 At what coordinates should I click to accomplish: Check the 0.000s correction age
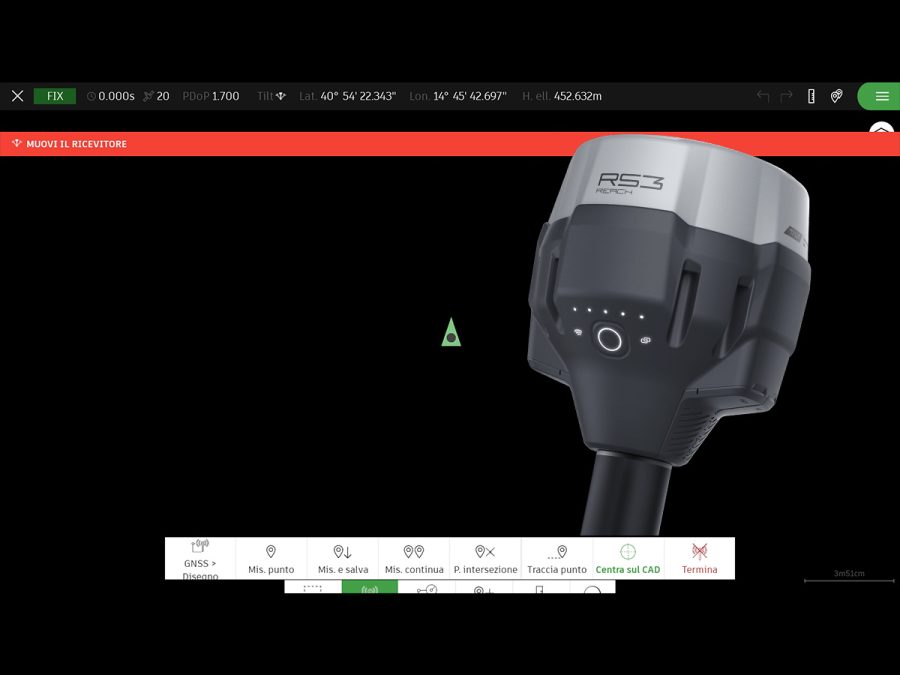click(110, 96)
